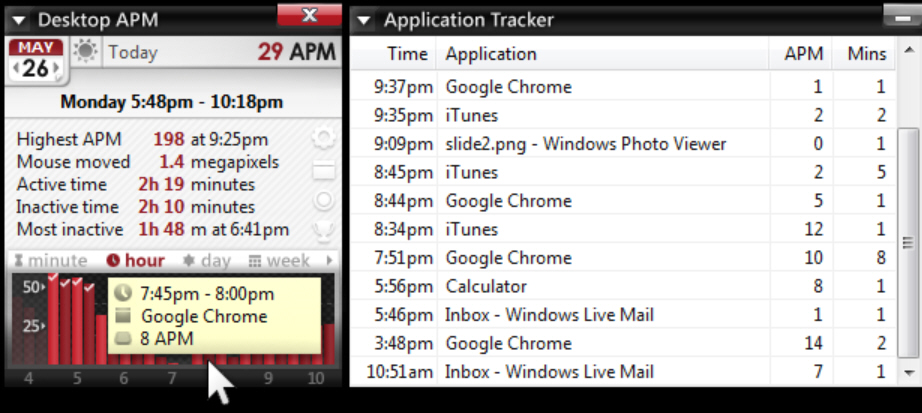Click the first checkmarked bar in chart
This screenshot has width=922, height=413.
pyautogui.click(x=53, y=319)
